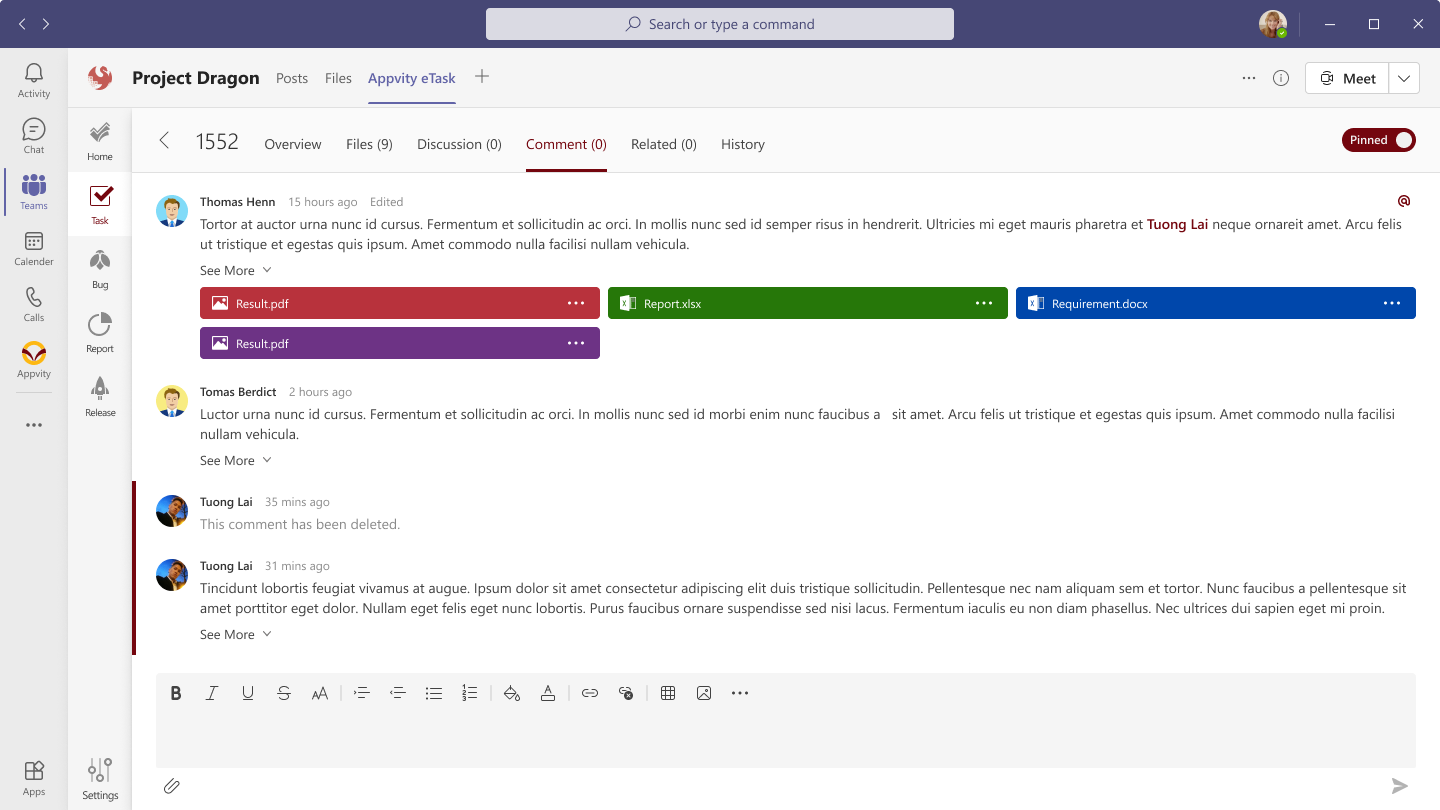Go to eTask Home via sidebar icon
The width and height of the screenshot is (1440, 810).
[x=99, y=136]
